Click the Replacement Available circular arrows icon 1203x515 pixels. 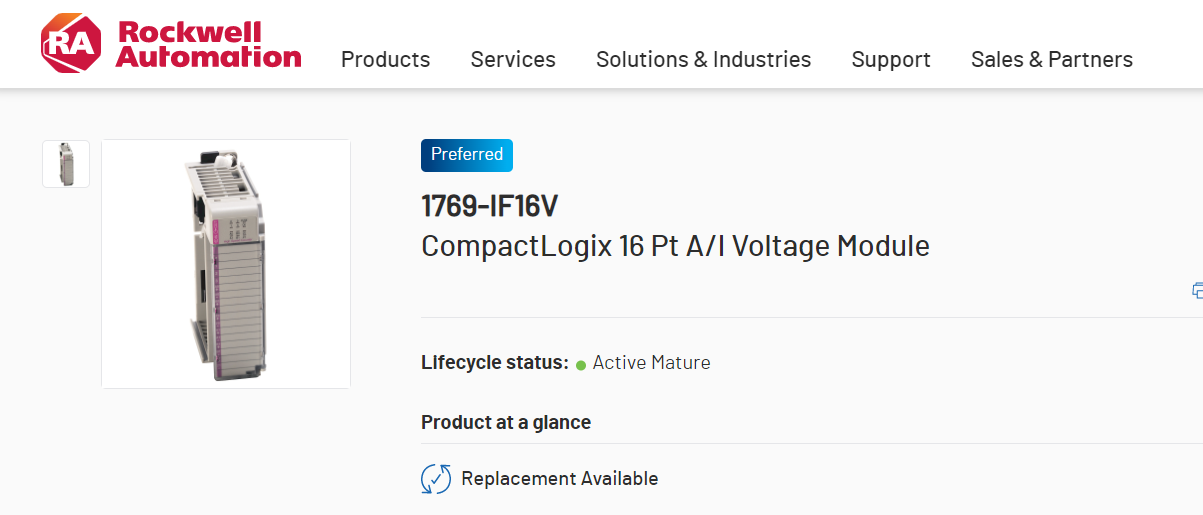[436, 479]
